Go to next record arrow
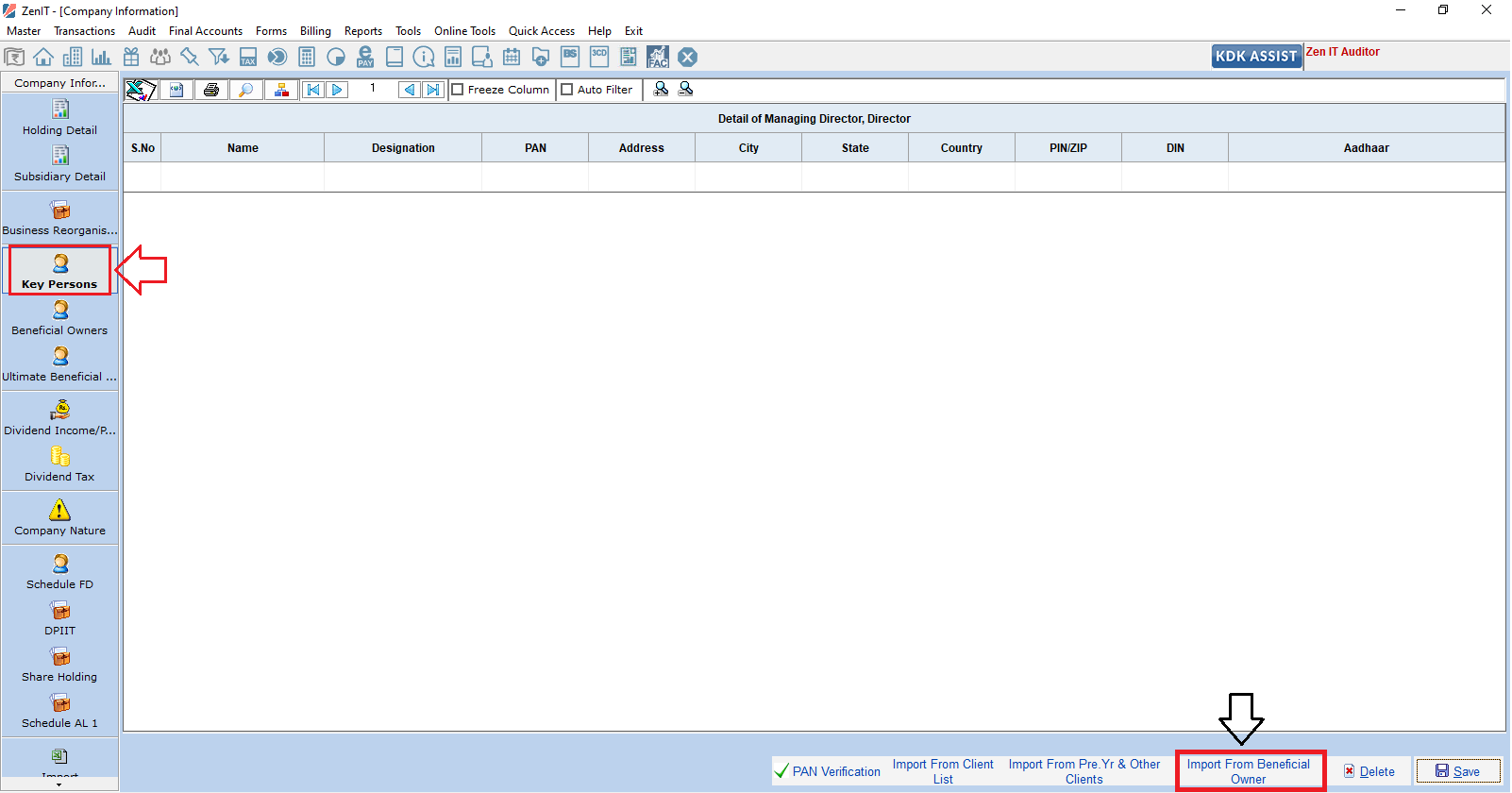The image size is (1512, 793). [x=337, y=90]
